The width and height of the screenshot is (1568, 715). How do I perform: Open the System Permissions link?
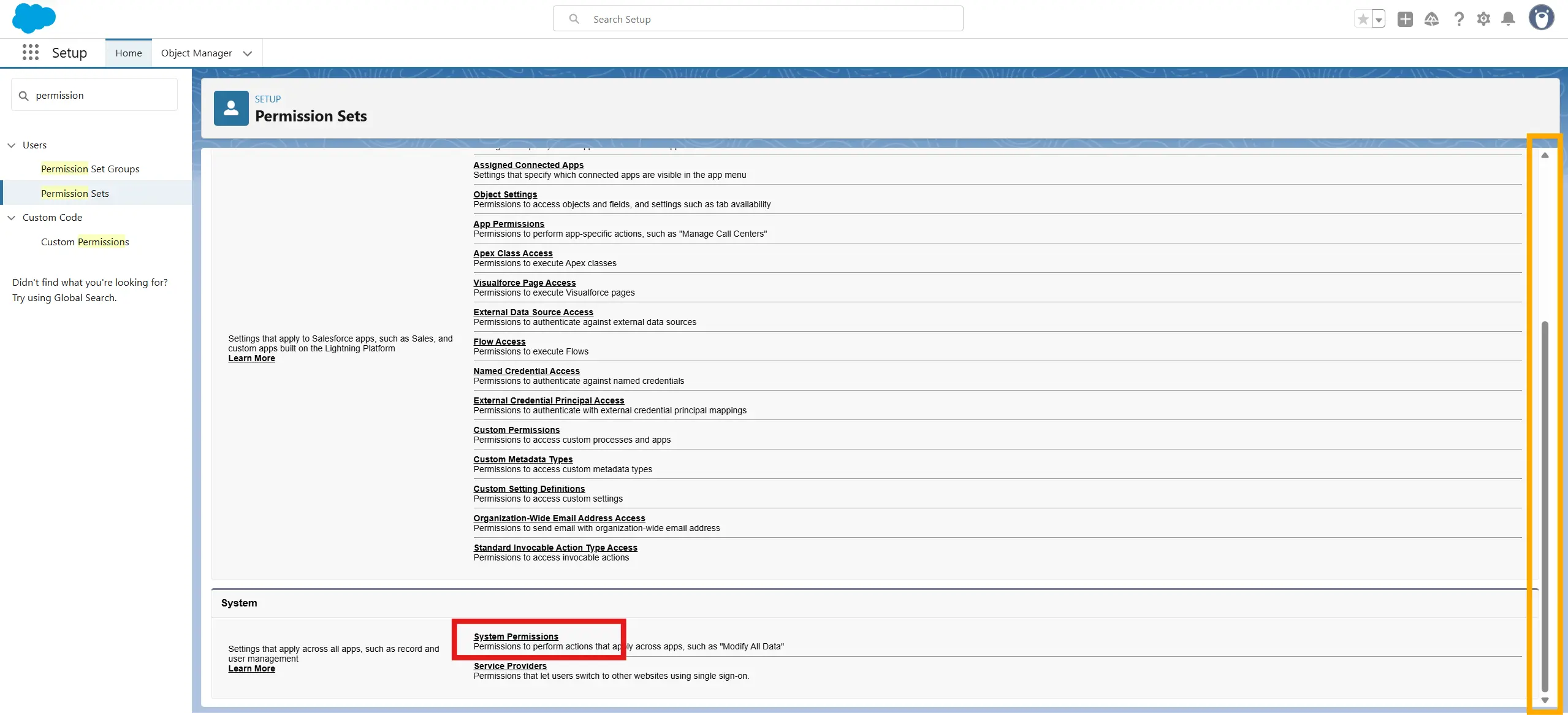click(x=516, y=637)
